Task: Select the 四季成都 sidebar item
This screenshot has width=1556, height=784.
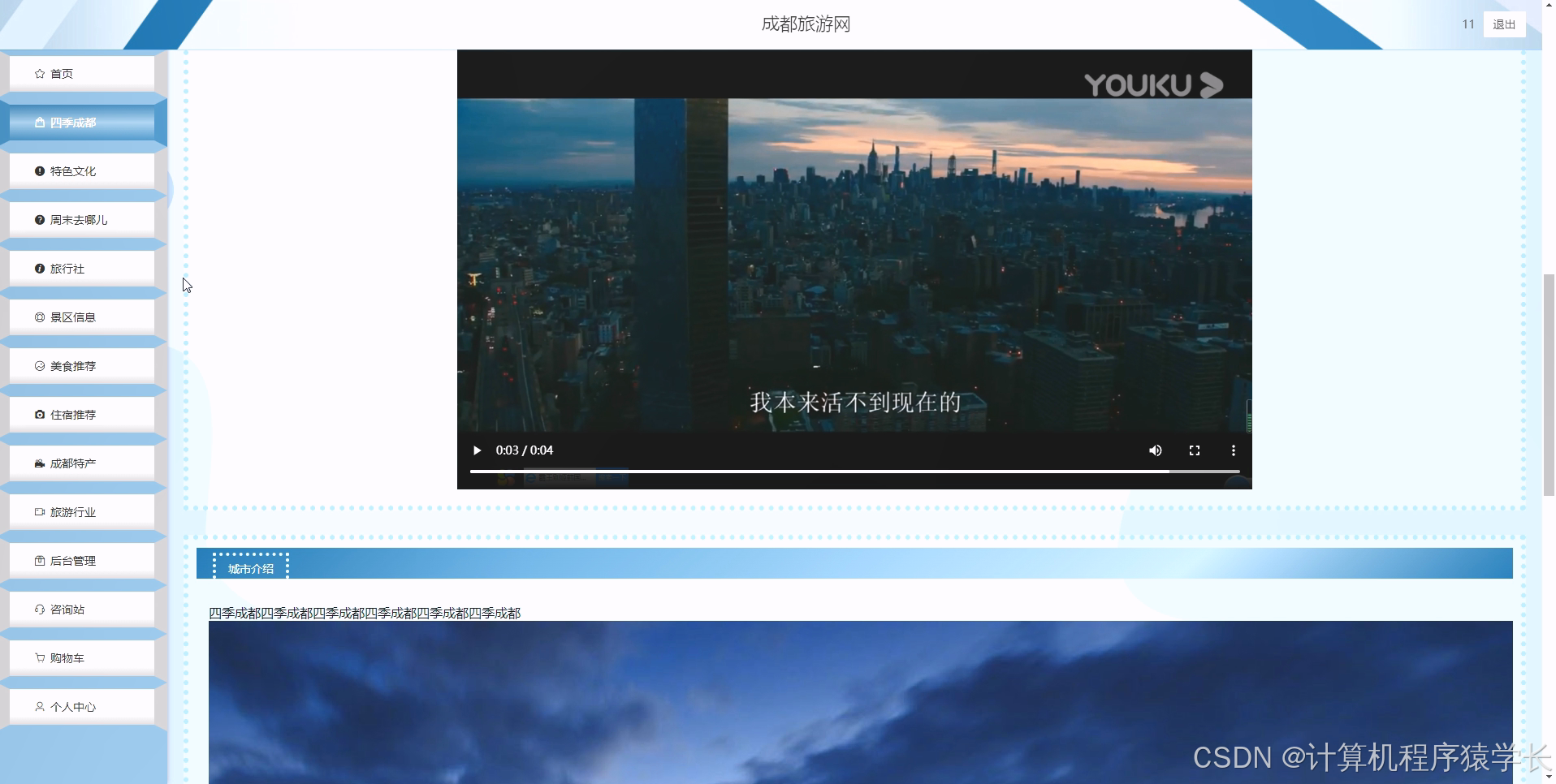Action: (x=81, y=123)
